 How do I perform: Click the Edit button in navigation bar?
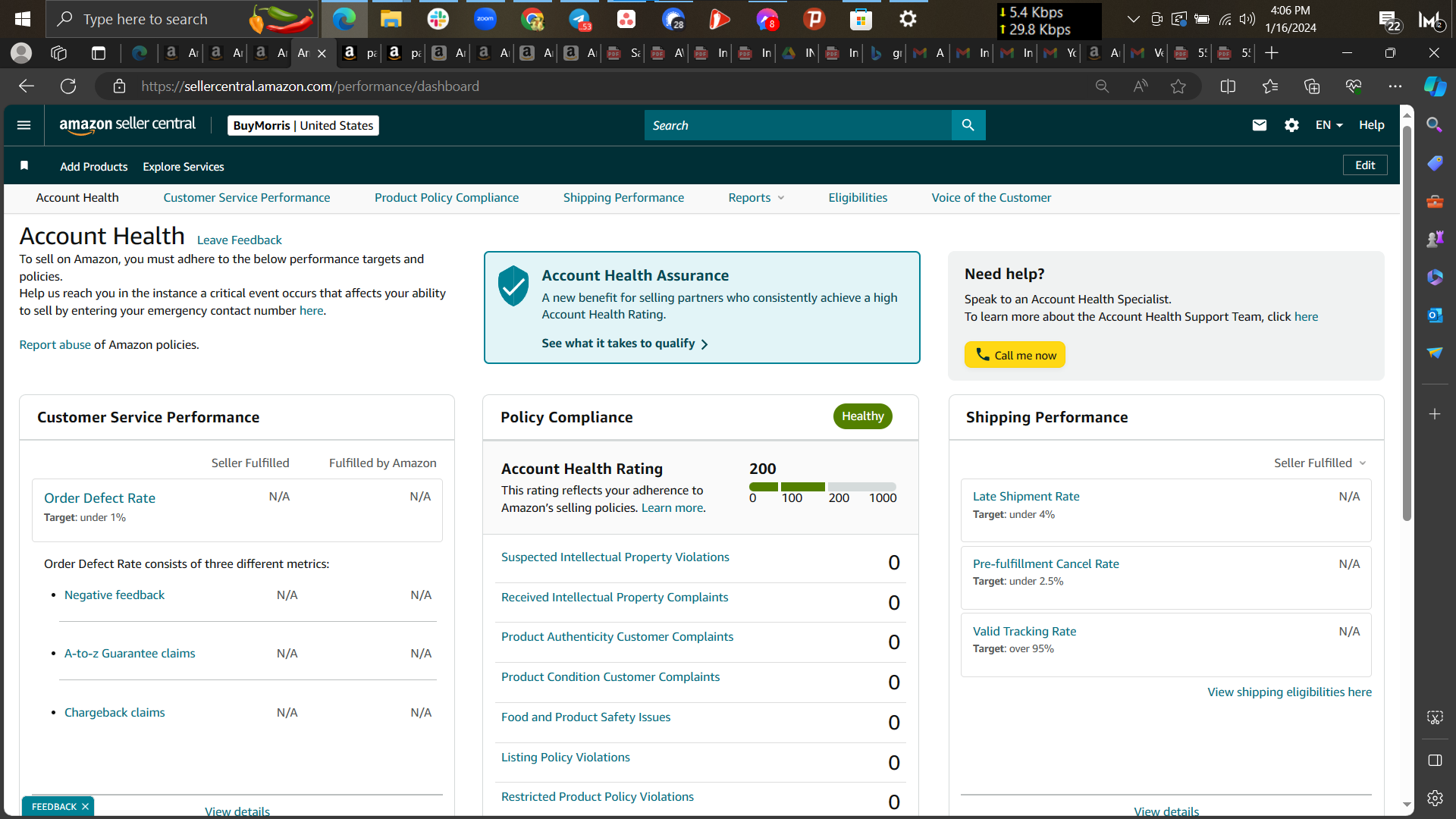1365,165
